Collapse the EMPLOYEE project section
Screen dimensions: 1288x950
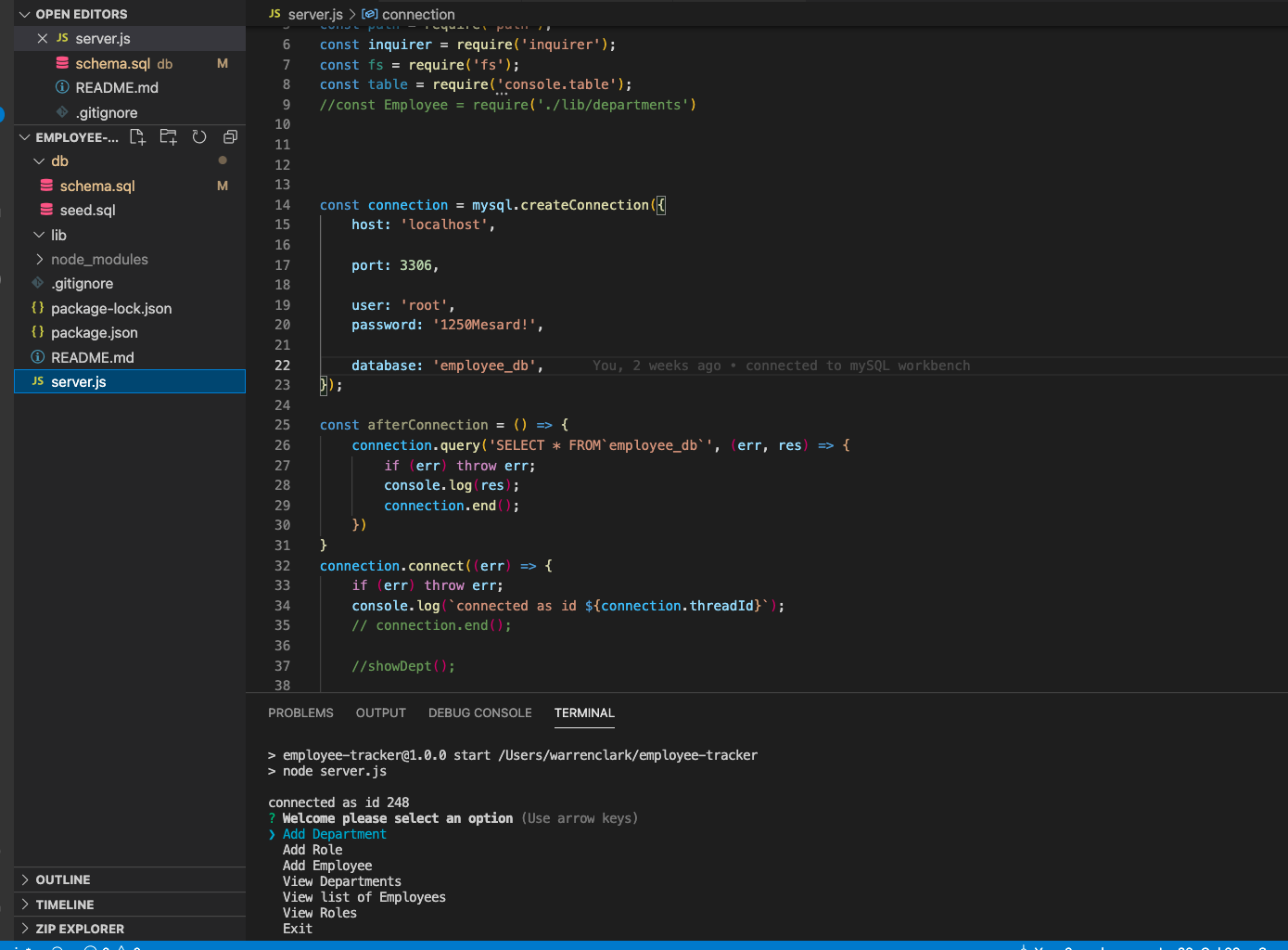tap(25, 137)
